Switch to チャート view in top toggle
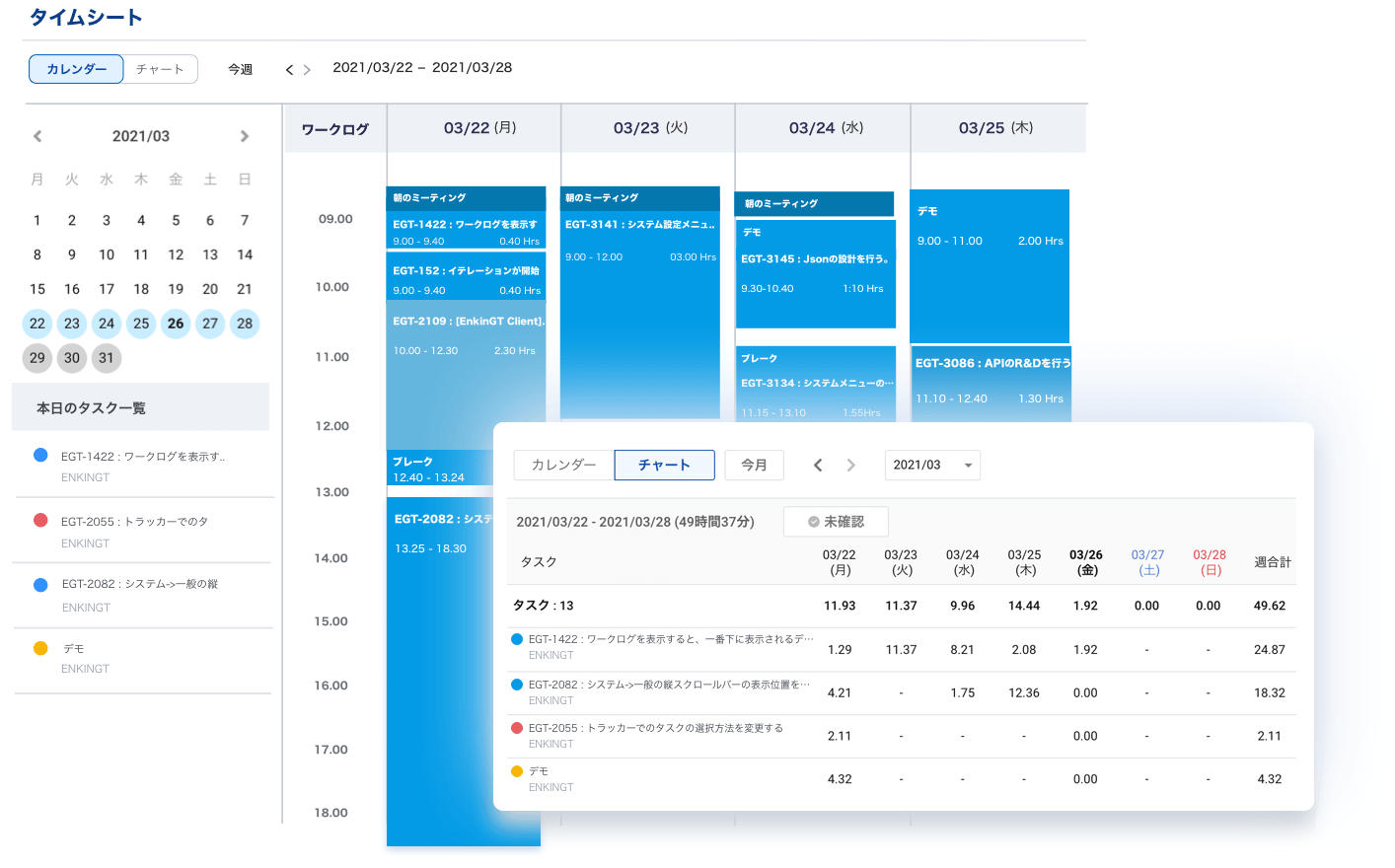This screenshot has height=868, width=1395. point(160,69)
